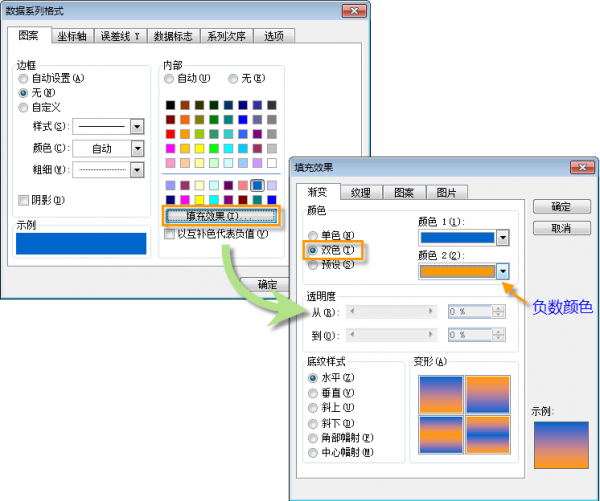Click the 到 transparency percent field
This screenshot has height=501, width=600.
(470, 335)
